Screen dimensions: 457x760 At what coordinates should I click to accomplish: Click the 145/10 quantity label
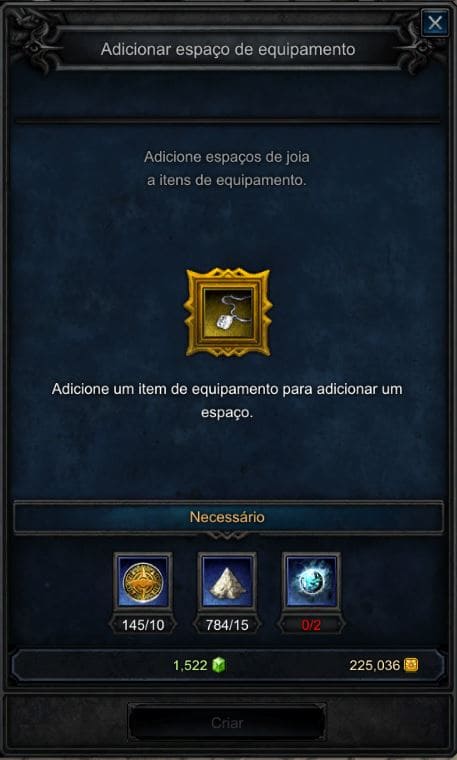point(143,625)
